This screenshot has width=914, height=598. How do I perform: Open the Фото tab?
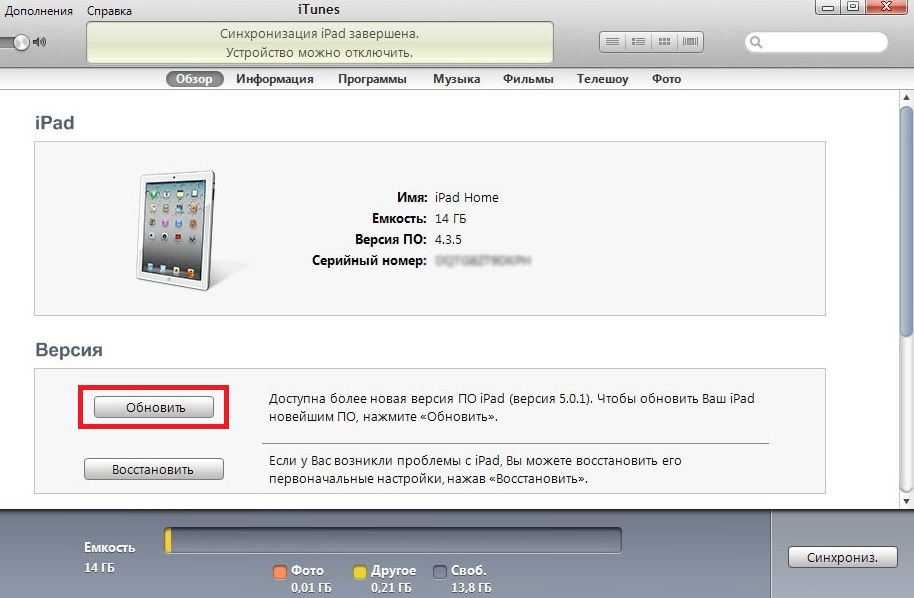[x=666, y=79]
